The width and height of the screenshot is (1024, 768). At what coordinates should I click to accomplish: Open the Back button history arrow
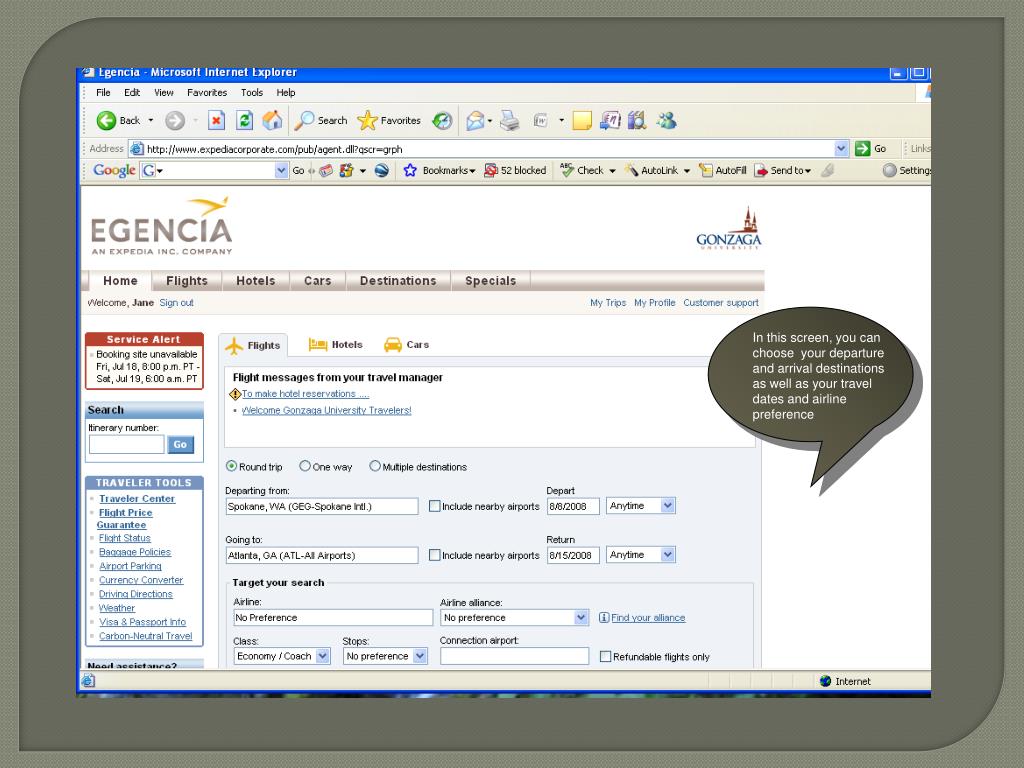click(151, 120)
